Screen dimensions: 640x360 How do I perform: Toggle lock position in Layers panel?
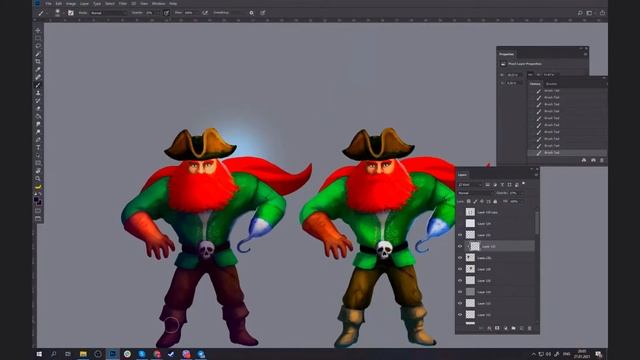pyautogui.click(x=482, y=201)
